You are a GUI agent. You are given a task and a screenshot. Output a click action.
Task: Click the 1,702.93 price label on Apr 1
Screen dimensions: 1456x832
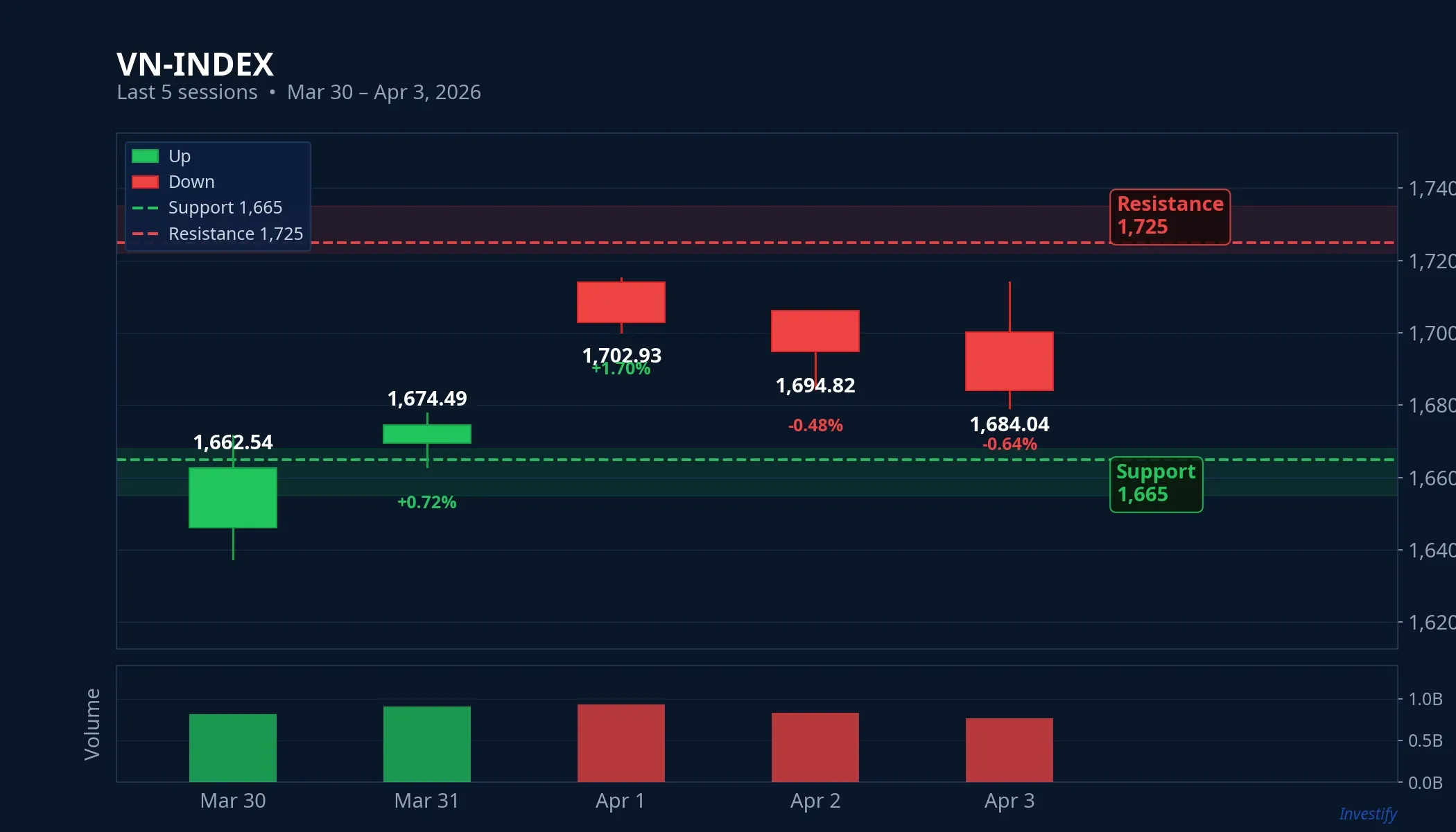coord(621,355)
